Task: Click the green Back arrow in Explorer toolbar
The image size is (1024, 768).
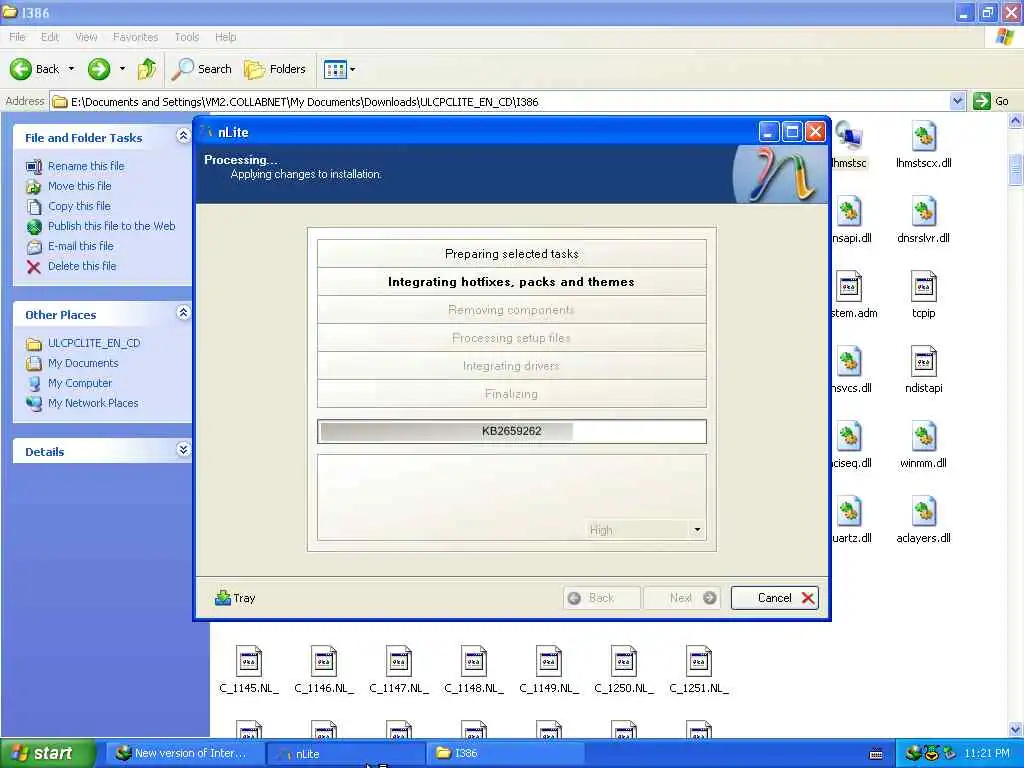Action: pyautogui.click(x=21, y=69)
